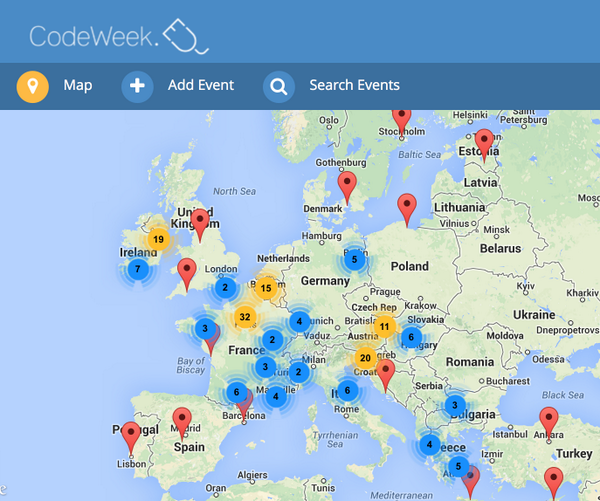Click the Search Events magnifier icon
The height and width of the screenshot is (501, 600).
pyautogui.click(x=279, y=86)
